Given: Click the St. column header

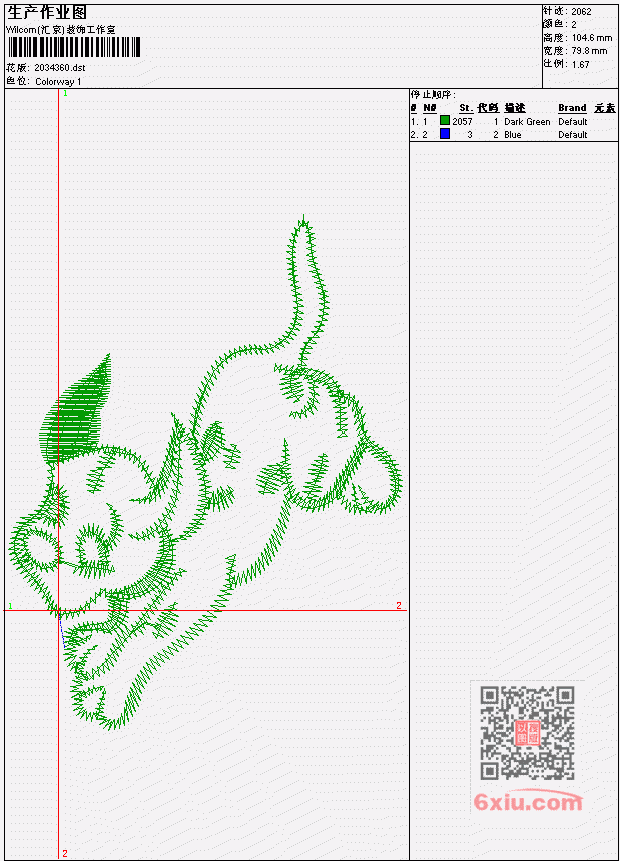Looking at the screenshot, I should click(x=466, y=108).
